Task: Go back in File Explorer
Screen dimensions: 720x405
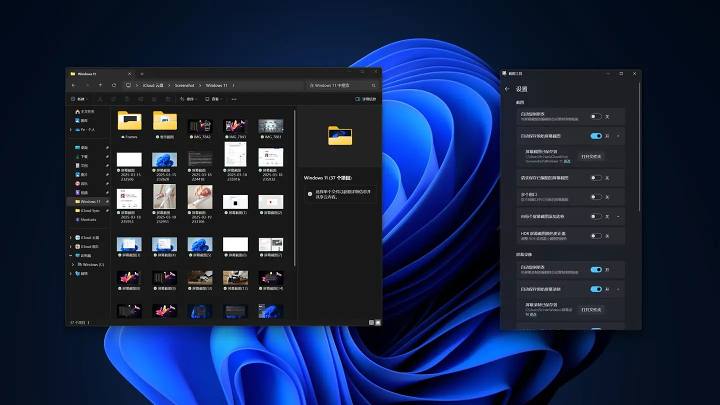Action: pos(74,85)
